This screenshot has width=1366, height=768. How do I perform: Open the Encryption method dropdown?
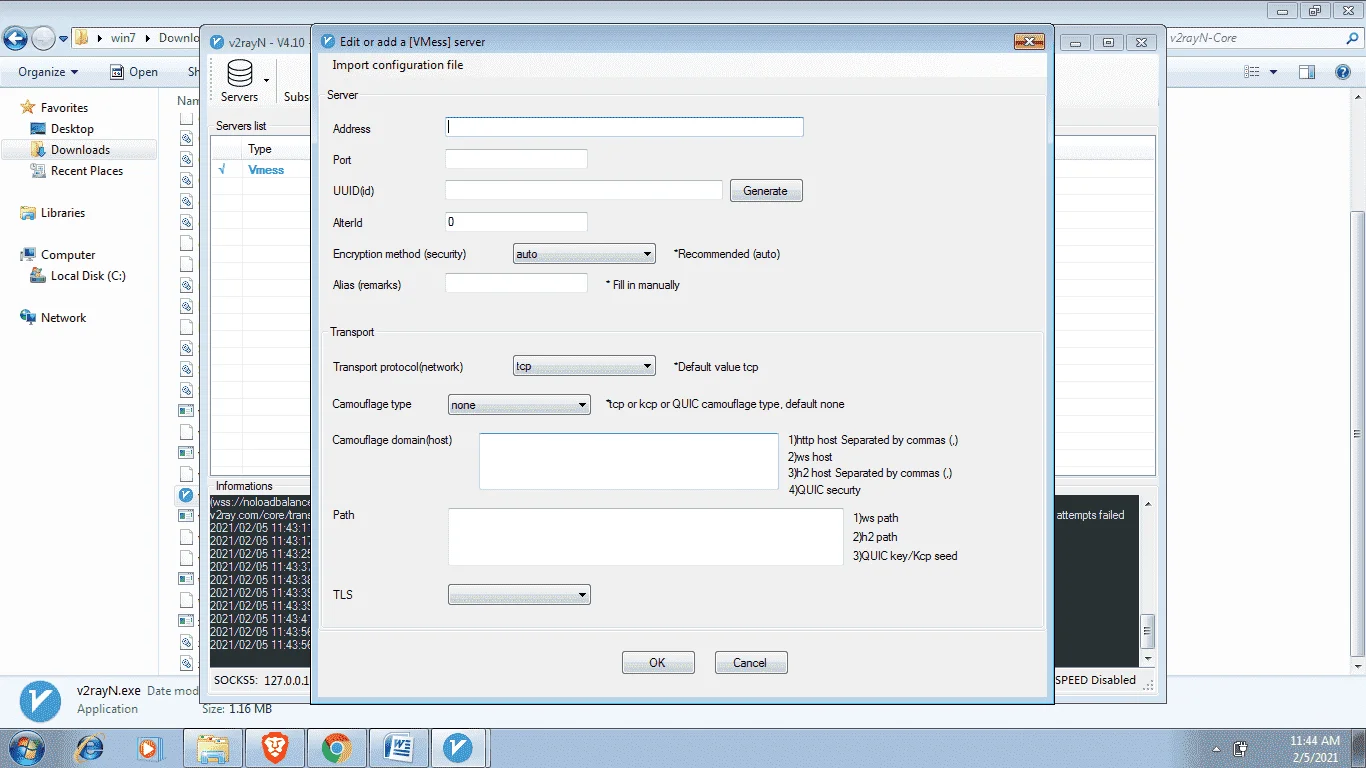pyautogui.click(x=584, y=254)
